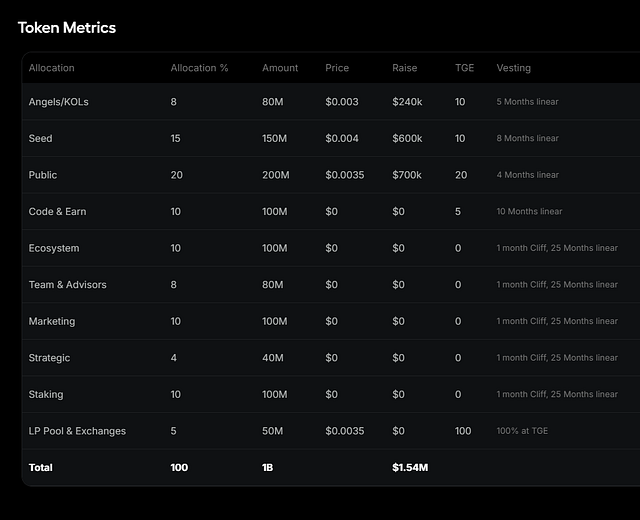Click the $1.54M total raise value
Viewport: 640px width, 520px height.
[x=410, y=467]
